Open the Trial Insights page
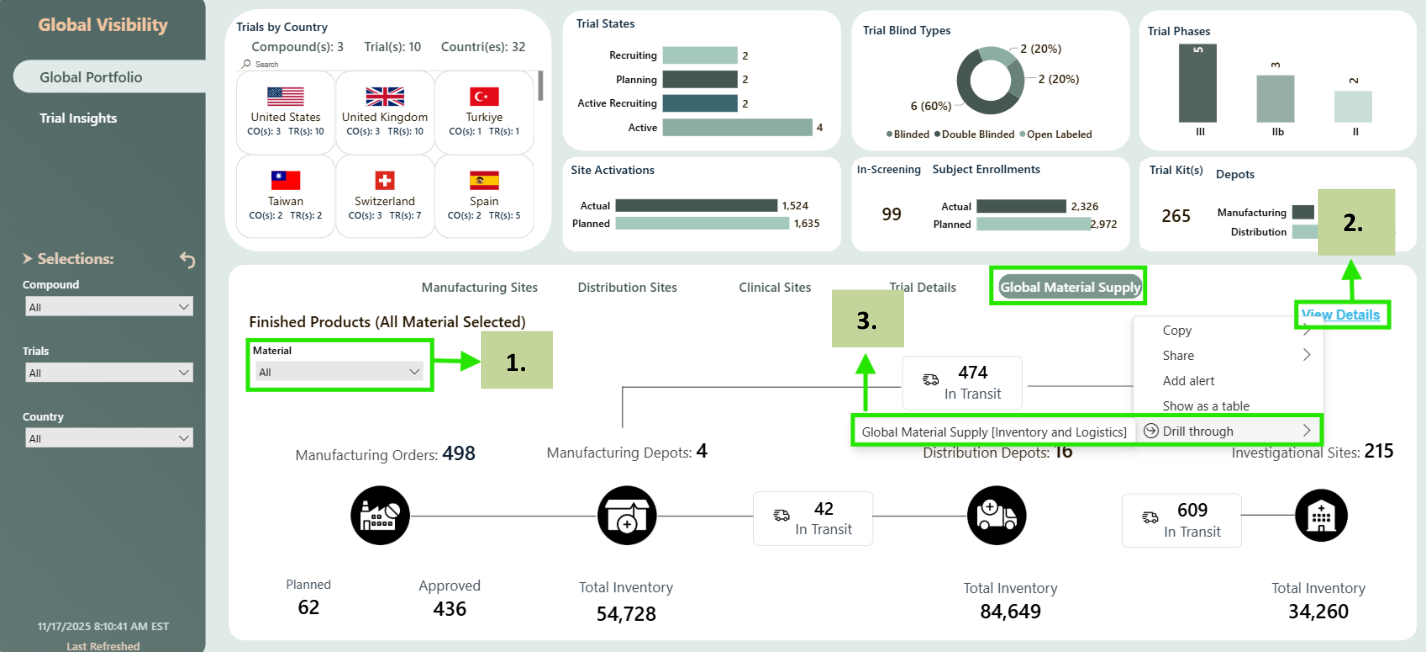 (78, 118)
